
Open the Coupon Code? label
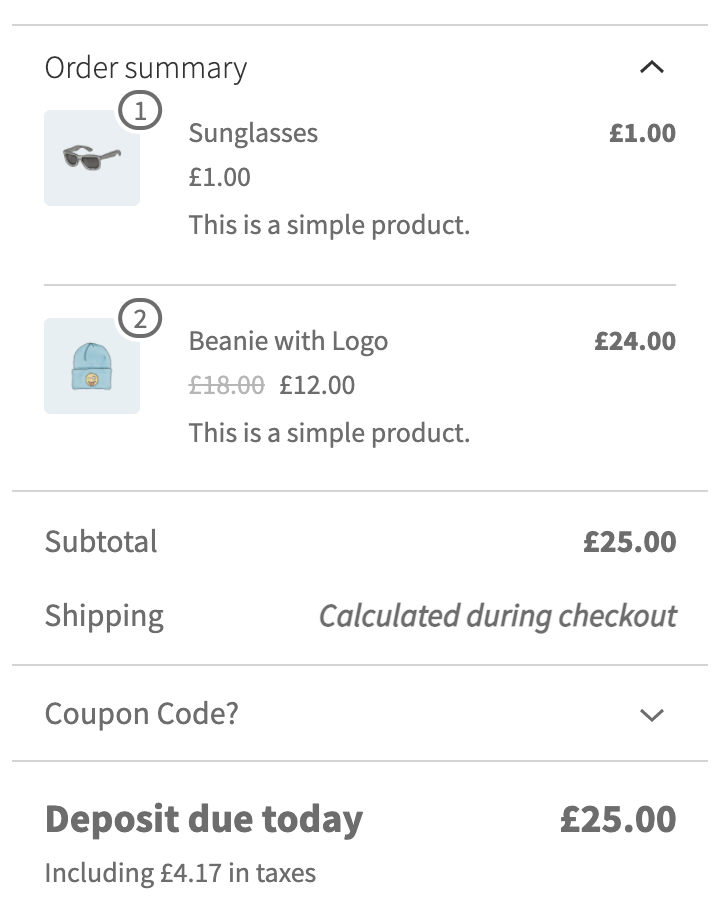tap(141, 714)
